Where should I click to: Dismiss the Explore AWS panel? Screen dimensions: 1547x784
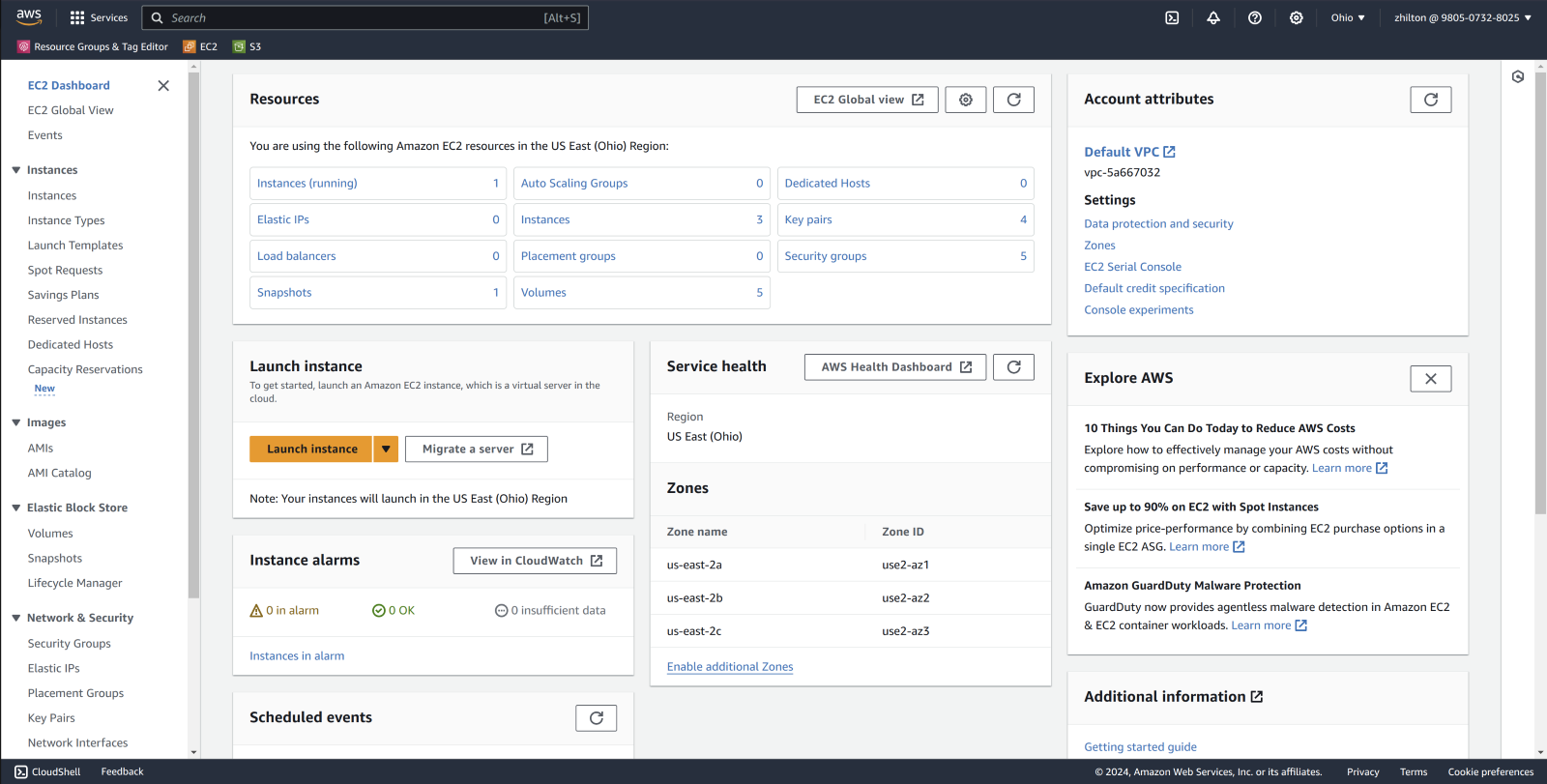pyautogui.click(x=1431, y=379)
